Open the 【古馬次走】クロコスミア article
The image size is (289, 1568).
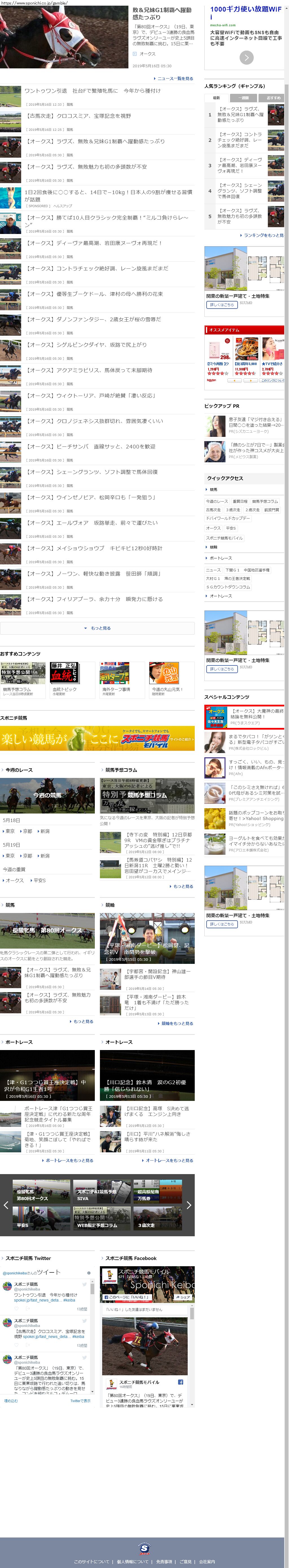77,116
